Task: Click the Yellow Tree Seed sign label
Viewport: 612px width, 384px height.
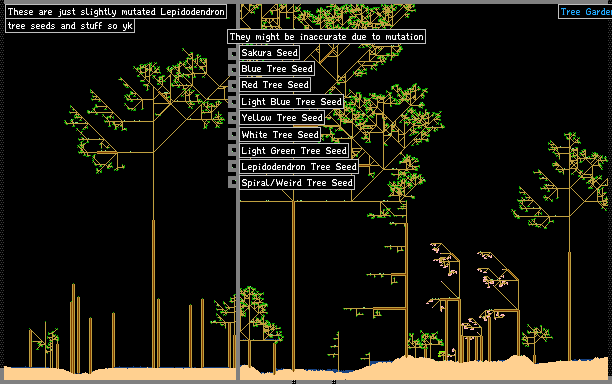Action: pos(282,118)
